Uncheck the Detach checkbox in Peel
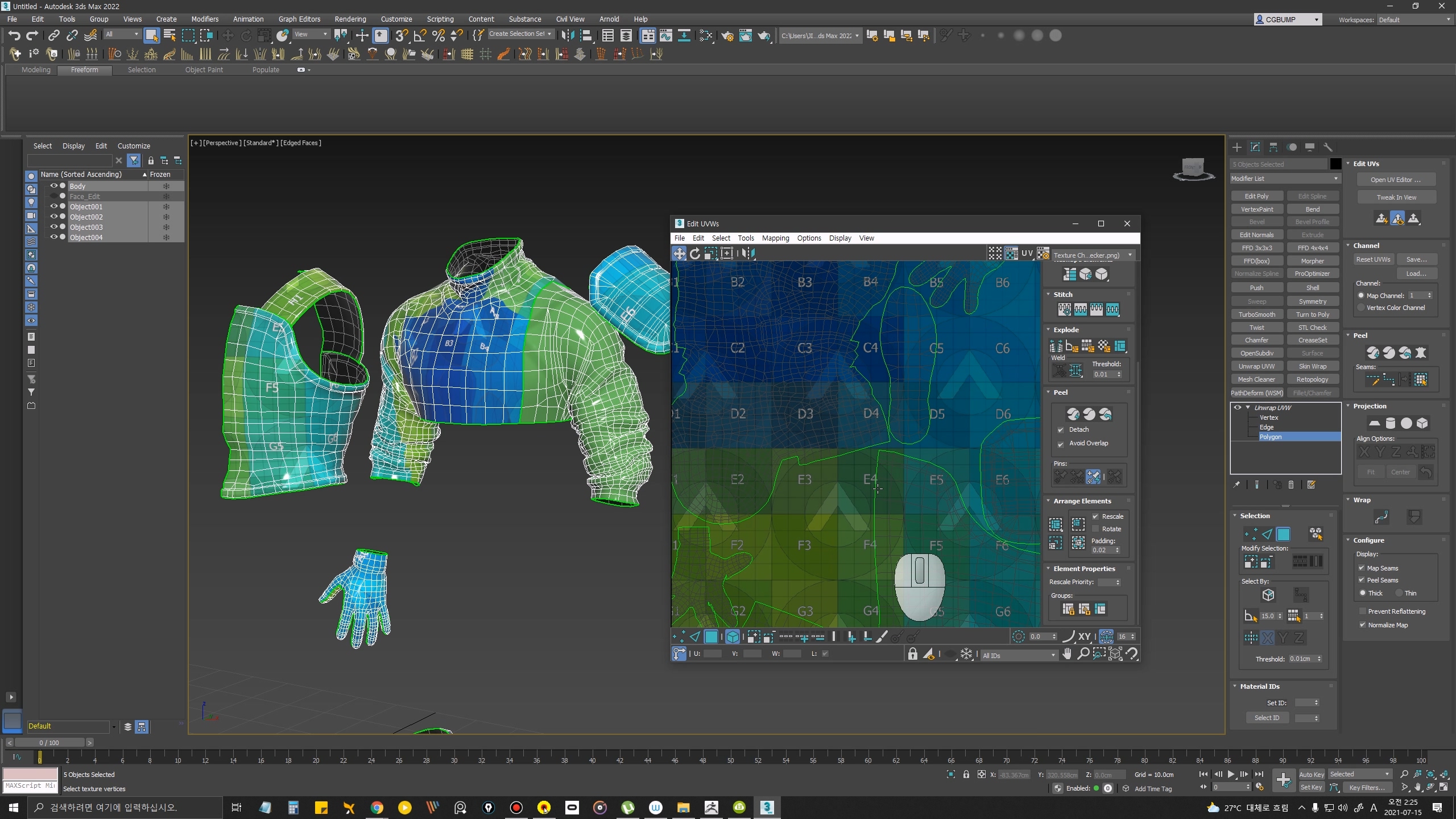 pyautogui.click(x=1061, y=430)
